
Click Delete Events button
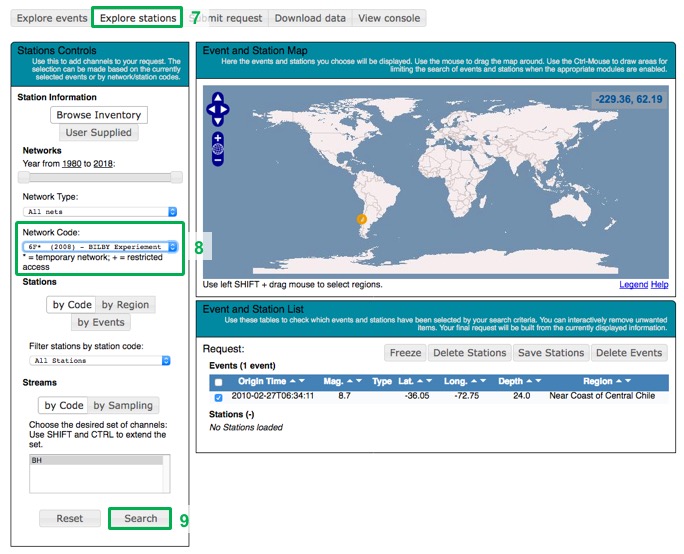click(x=629, y=352)
